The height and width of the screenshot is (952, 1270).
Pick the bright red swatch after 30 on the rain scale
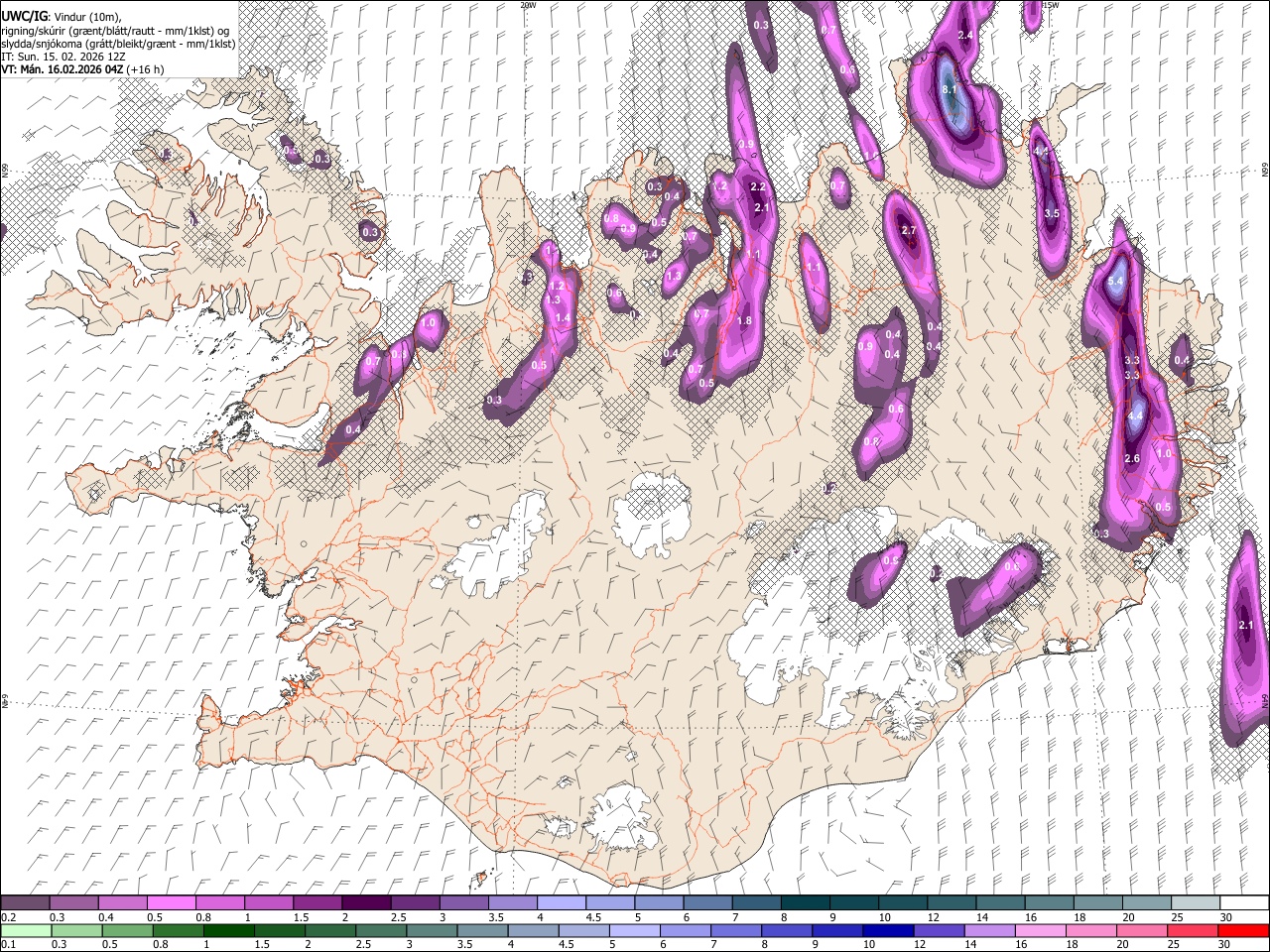click(1243, 931)
